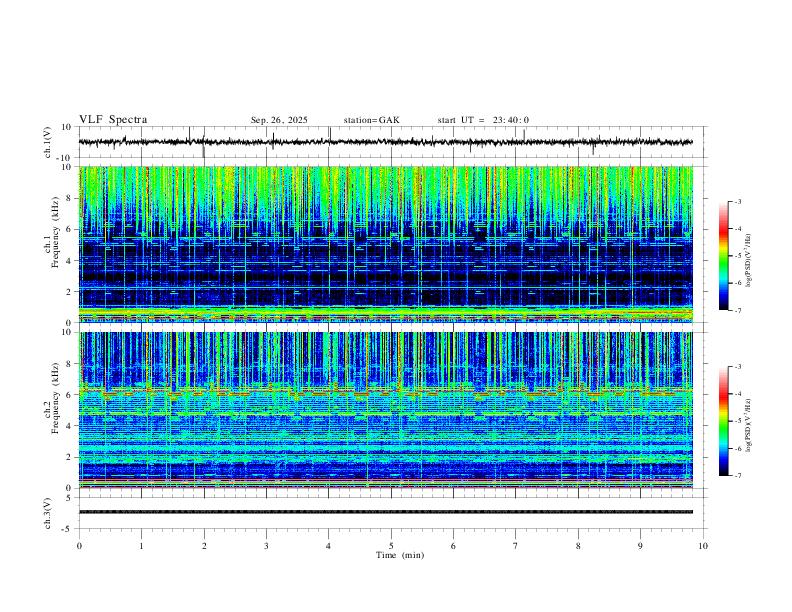Screen dimensions: 792x612
Task: Click "-4" on the ch.2 color bar scale
Action: [738, 394]
